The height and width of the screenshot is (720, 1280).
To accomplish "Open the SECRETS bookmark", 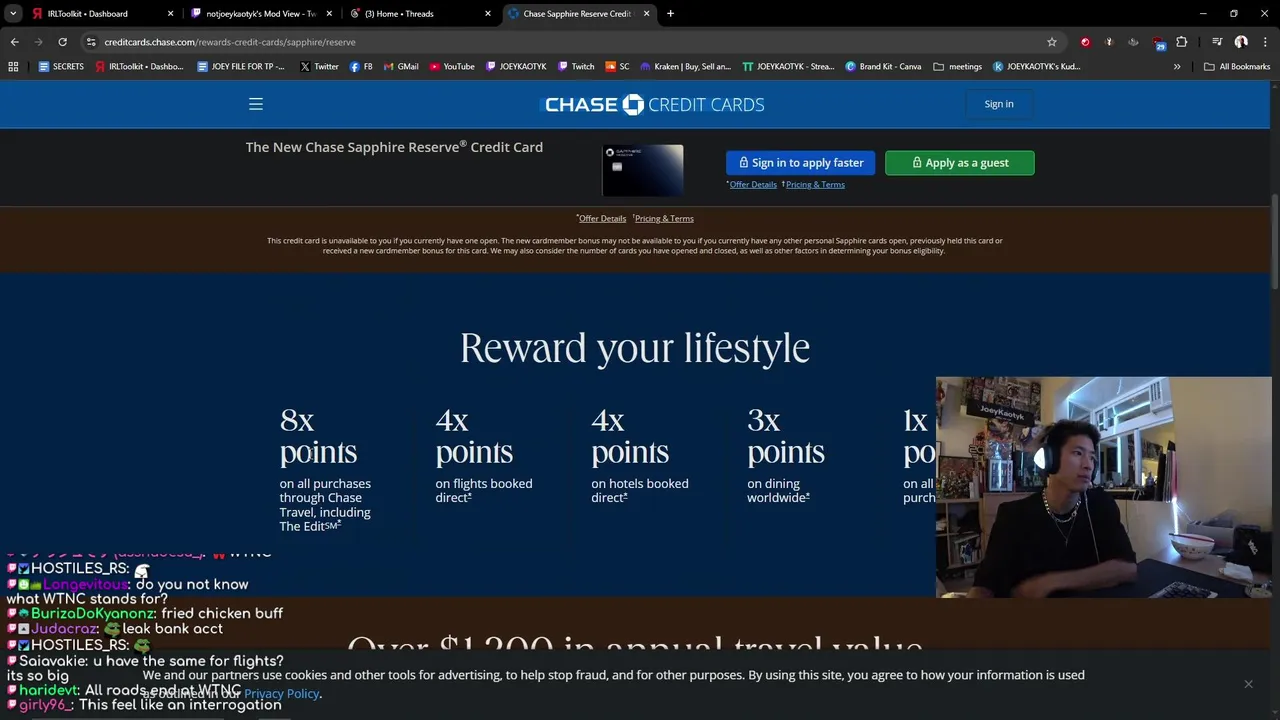I will click(61, 67).
